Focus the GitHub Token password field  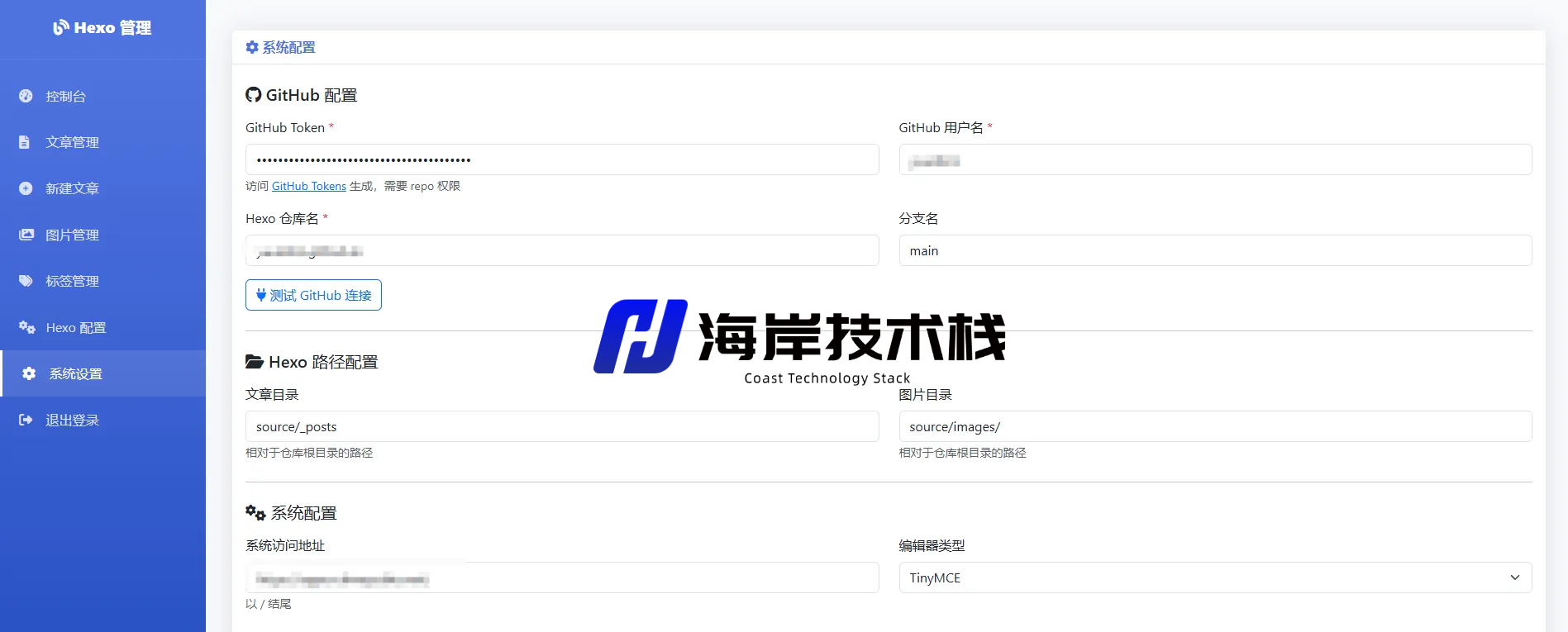pos(562,159)
